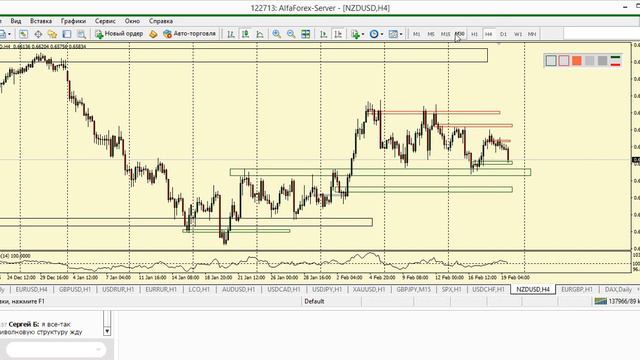Select H1 timeframe
This screenshot has height=360, width=640.
click(x=474, y=34)
